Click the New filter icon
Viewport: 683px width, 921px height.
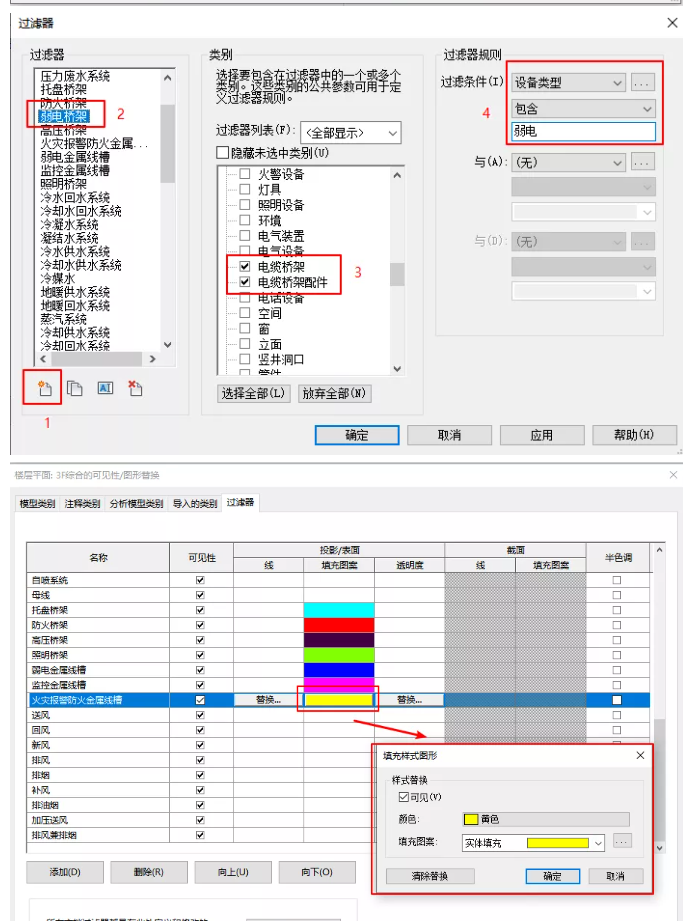[x=45, y=388]
